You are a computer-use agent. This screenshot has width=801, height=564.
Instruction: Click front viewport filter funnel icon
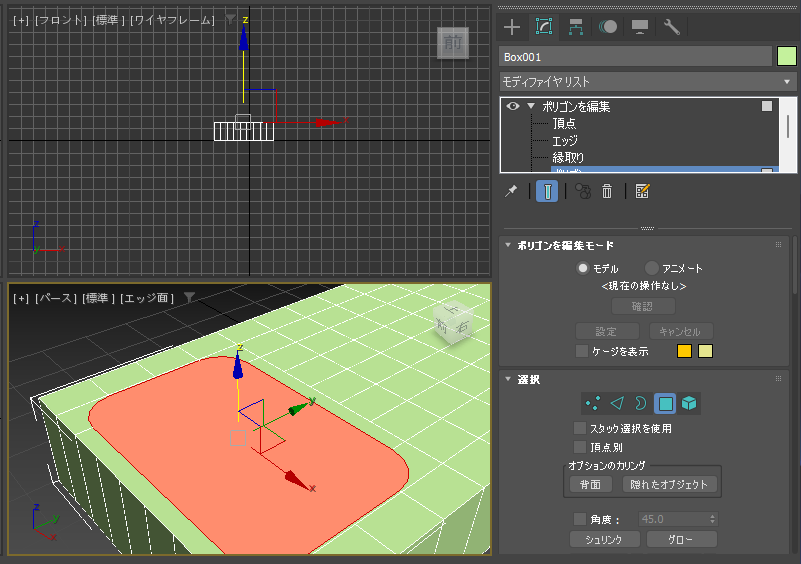coord(231,20)
